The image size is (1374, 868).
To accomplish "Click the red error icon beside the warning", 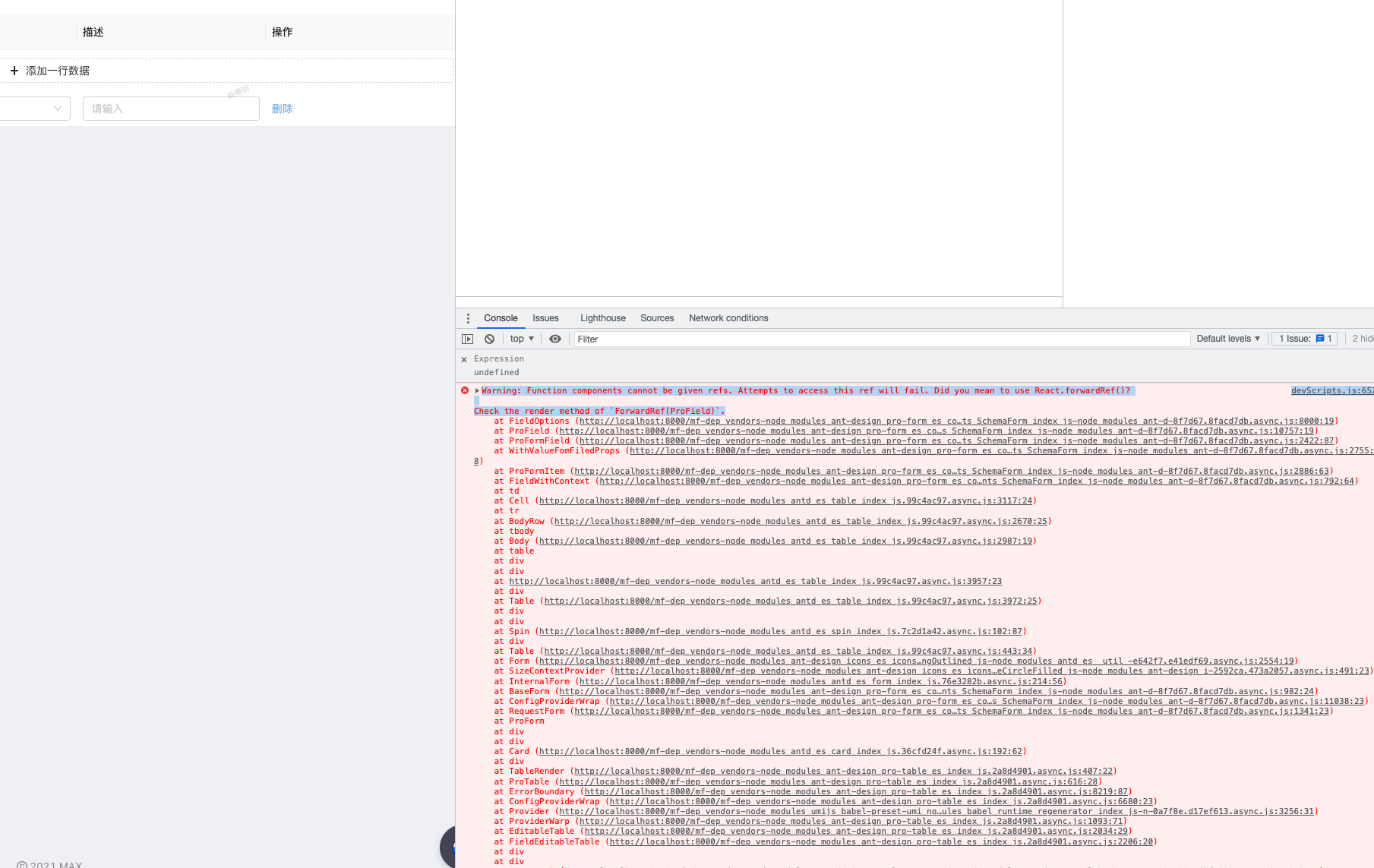I will coord(466,390).
